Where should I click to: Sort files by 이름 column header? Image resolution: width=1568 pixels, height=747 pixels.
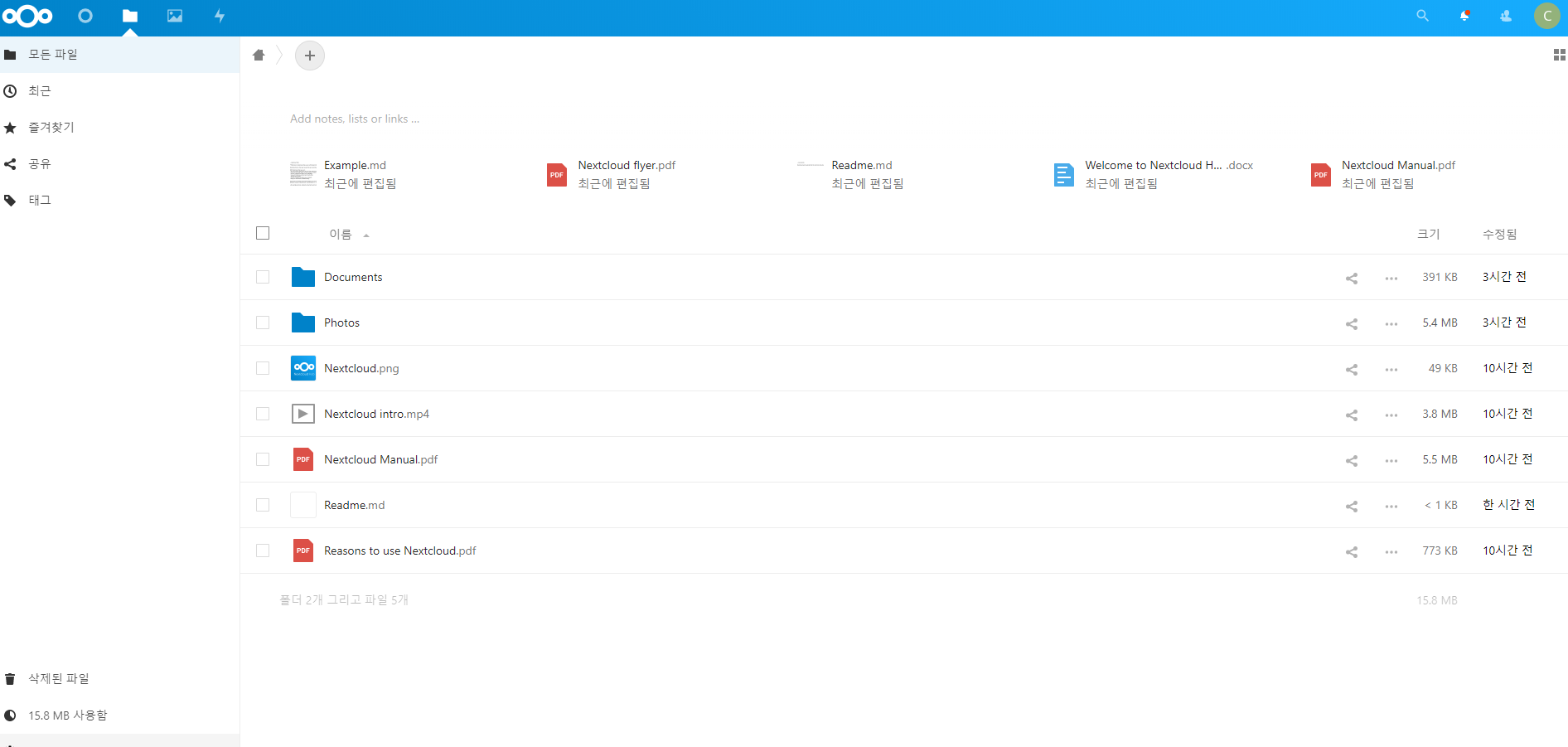[x=341, y=235]
